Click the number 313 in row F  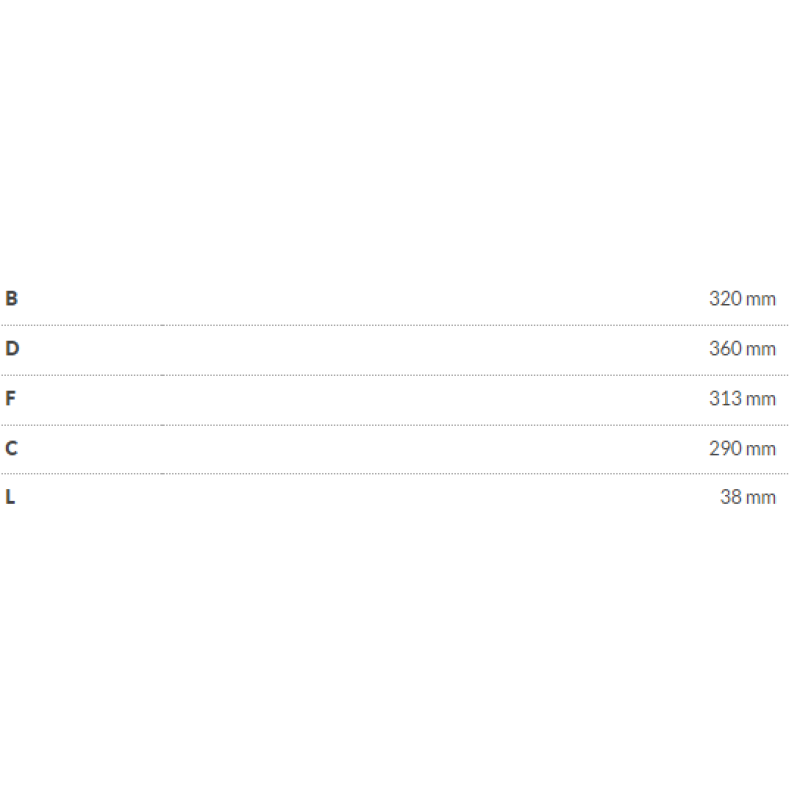(x=725, y=398)
